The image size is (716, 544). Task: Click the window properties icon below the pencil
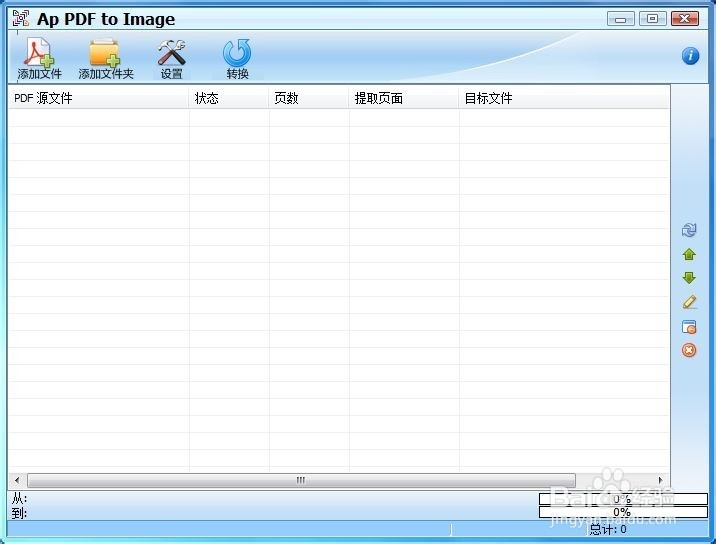coord(689,326)
